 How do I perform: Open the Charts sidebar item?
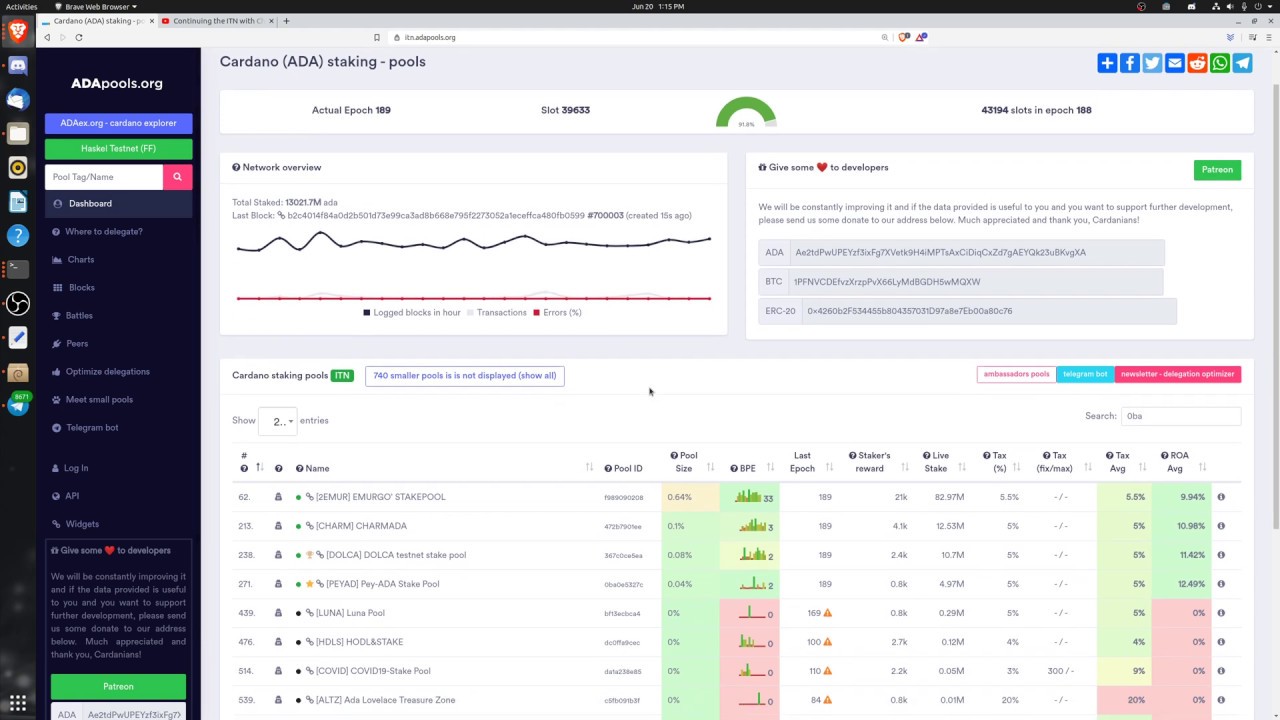pyautogui.click(x=80, y=260)
